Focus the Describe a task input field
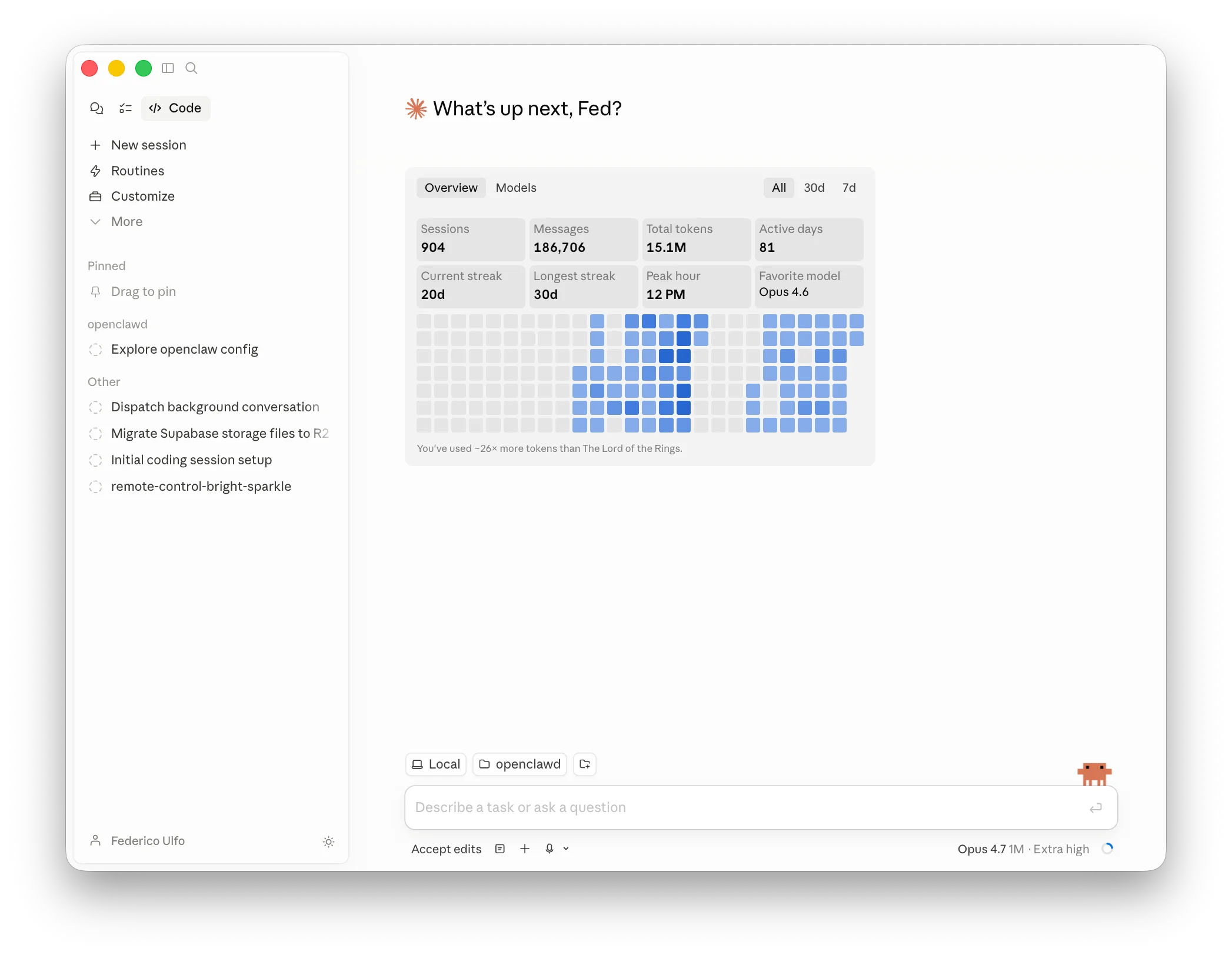 (747, 807)
